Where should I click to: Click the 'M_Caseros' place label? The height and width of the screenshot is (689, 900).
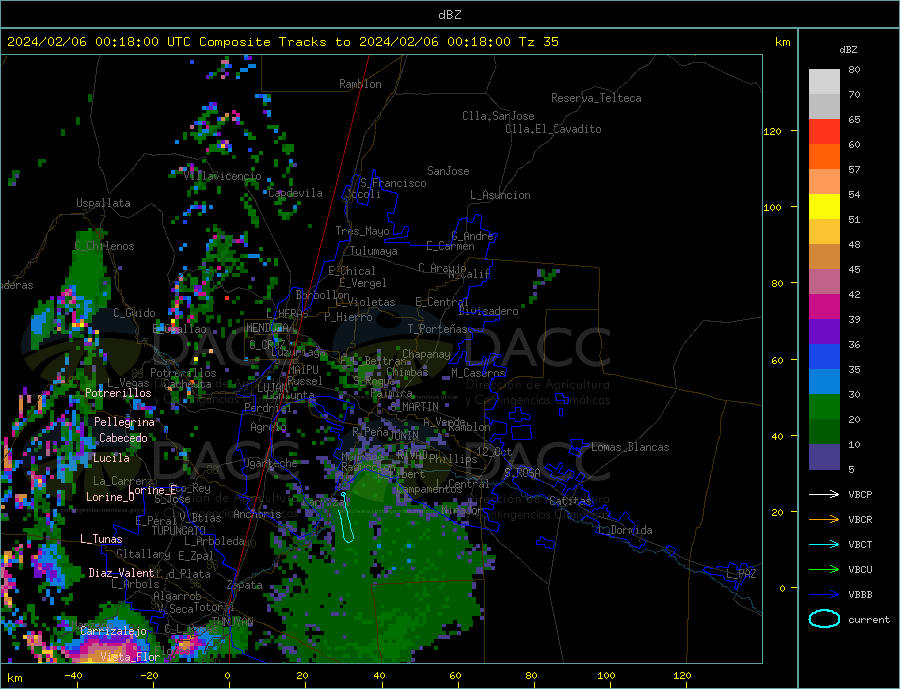(478, 373)
